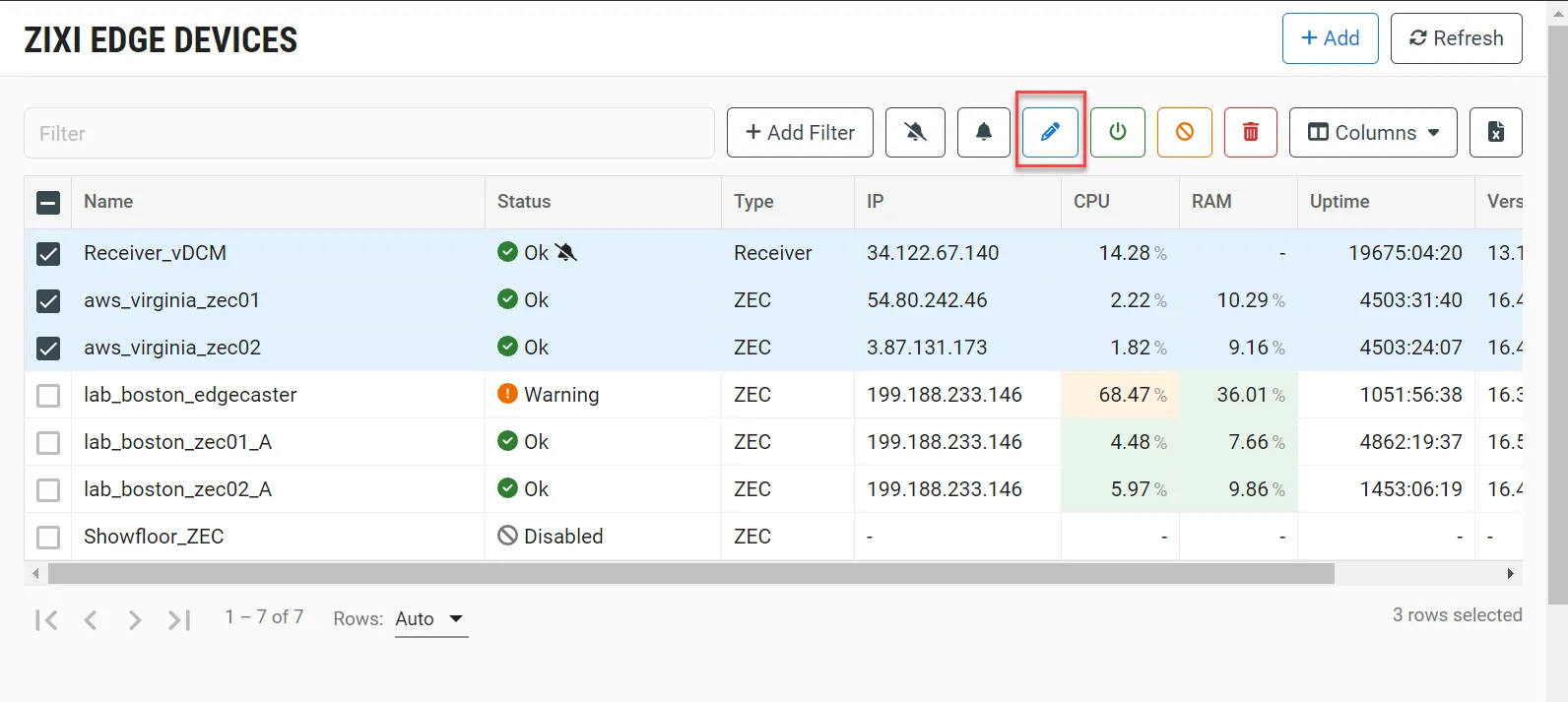1568x702 pixels.
Task: Click the export to Excel file icon
Action: coord(1495,132)
